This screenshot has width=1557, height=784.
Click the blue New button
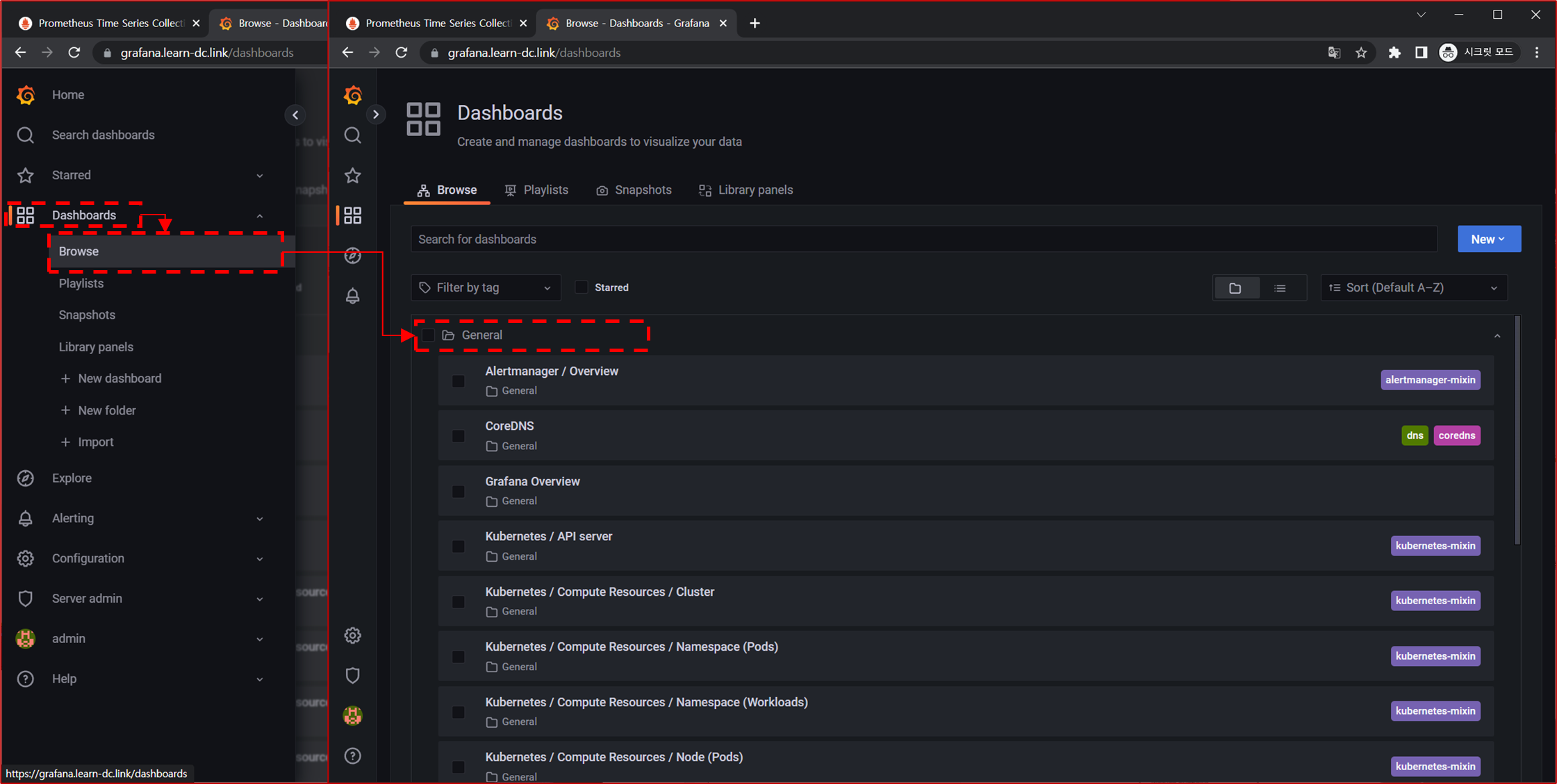point(1488,239)
